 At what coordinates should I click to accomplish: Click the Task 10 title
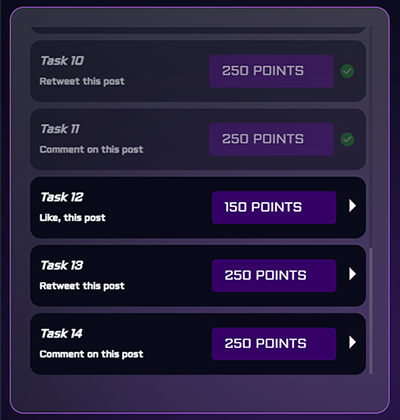coord(62,61)
